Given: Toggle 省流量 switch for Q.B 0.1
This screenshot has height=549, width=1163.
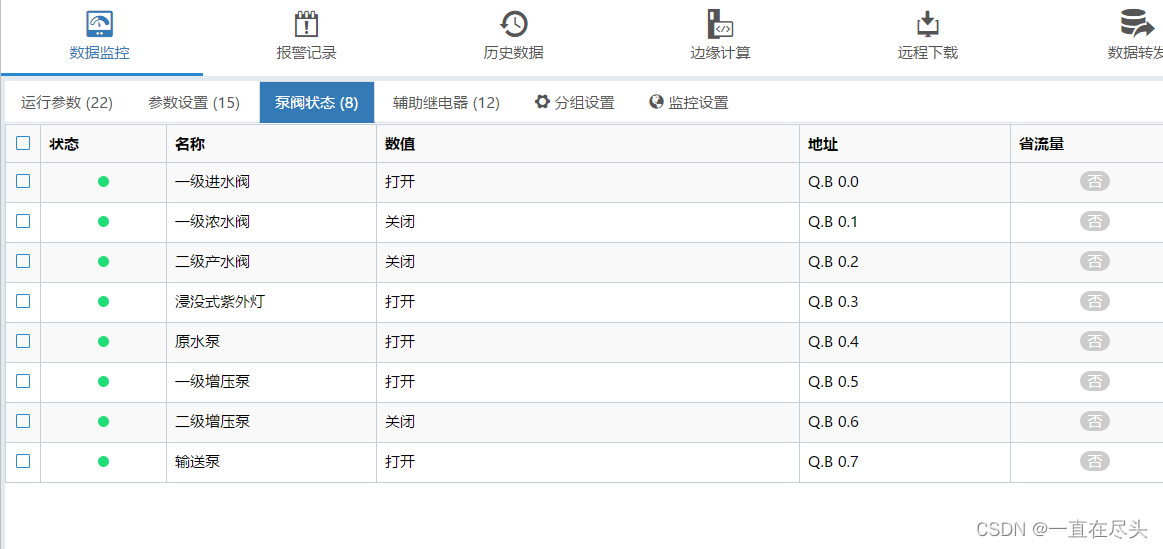Looking at the screenshot, I should 1095,222.
